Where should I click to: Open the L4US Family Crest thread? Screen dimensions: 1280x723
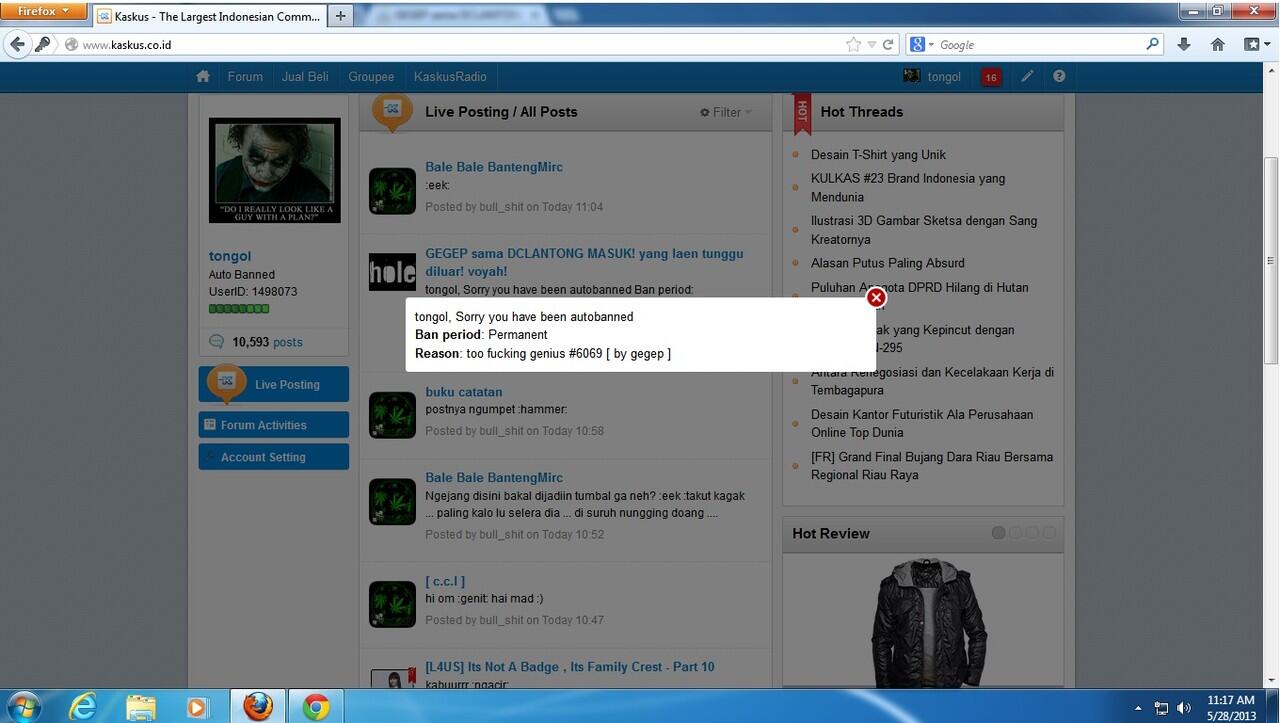pyautogui.click(x=570, y=667)
